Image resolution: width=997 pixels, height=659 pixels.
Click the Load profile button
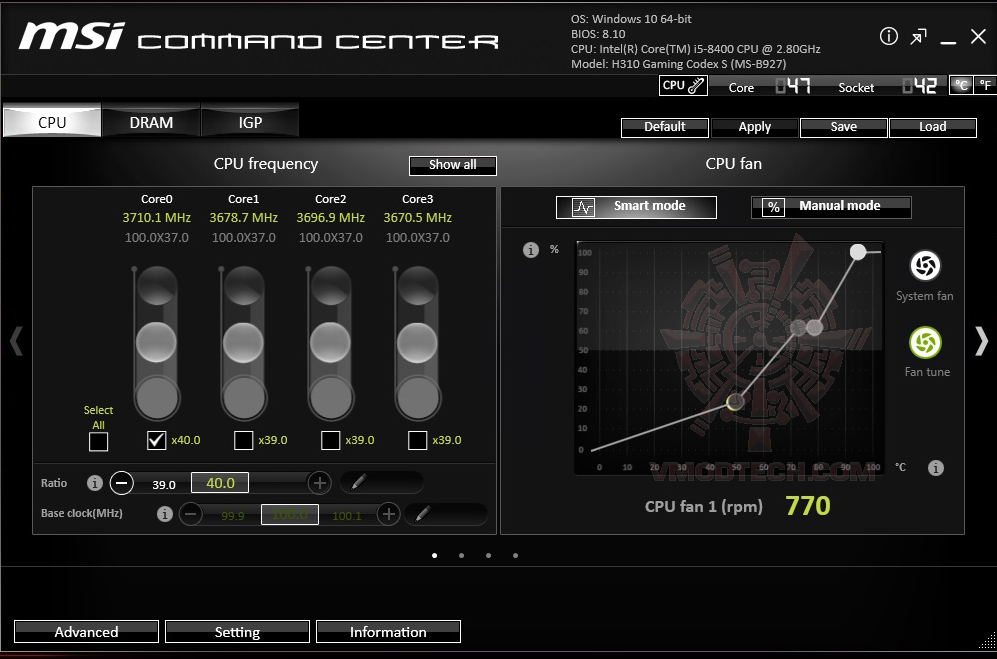point(933,127)
